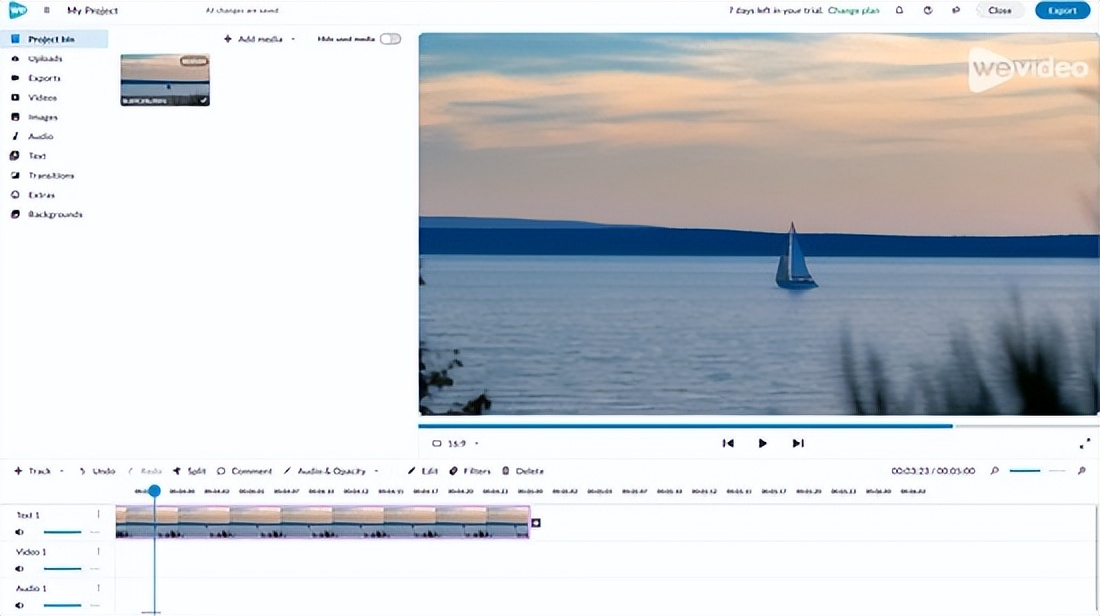Viewport: 1100px width, 616px height.
Task: Click the preview progress bar
Action: coord(758,426)
